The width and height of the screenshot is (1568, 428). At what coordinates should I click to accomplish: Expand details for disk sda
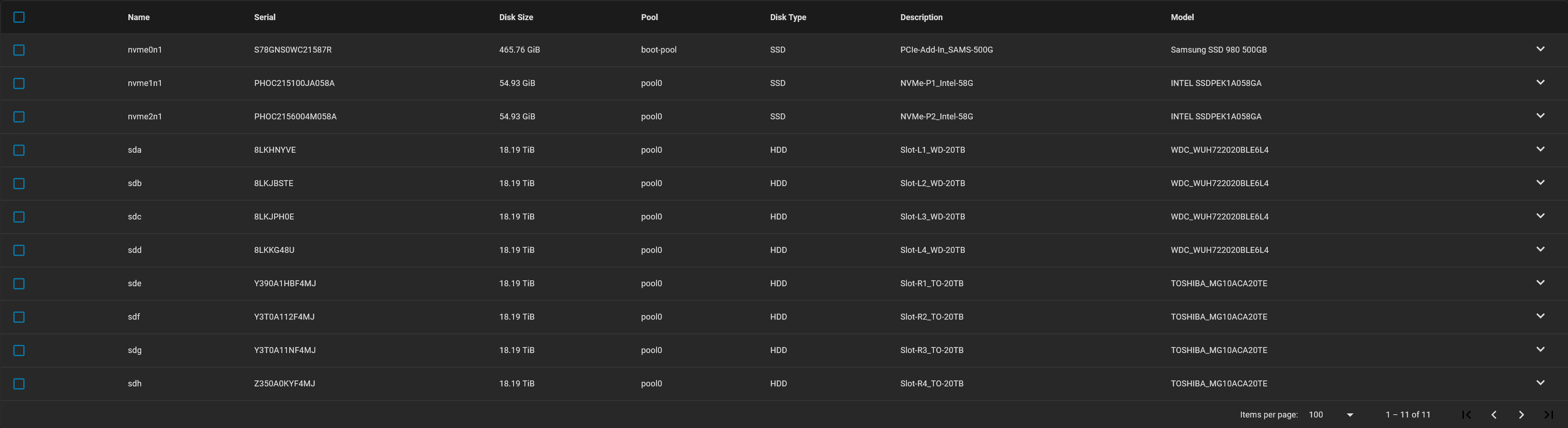point(1540,149)
